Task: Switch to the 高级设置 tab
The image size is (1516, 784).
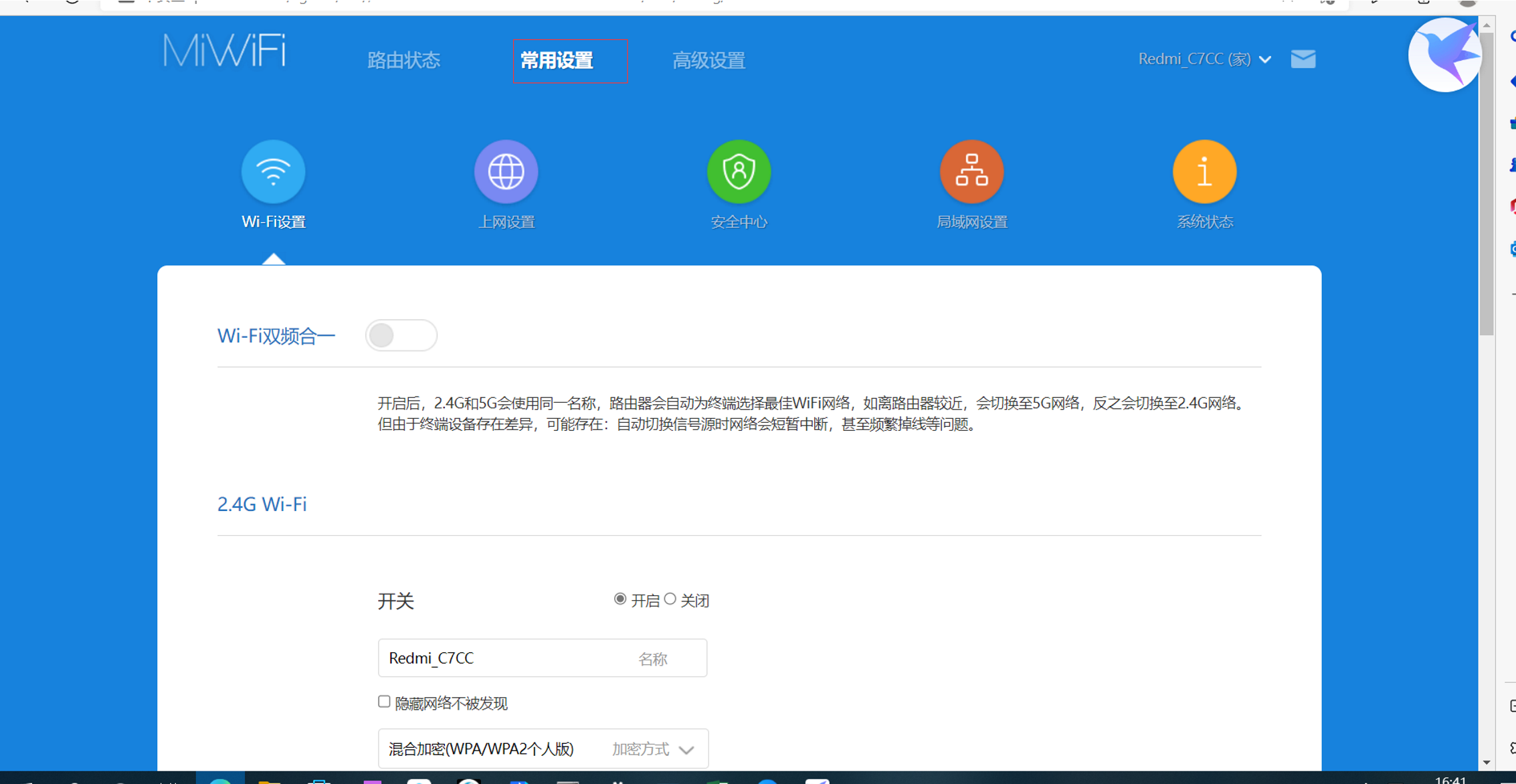Action: click(708, 61)
